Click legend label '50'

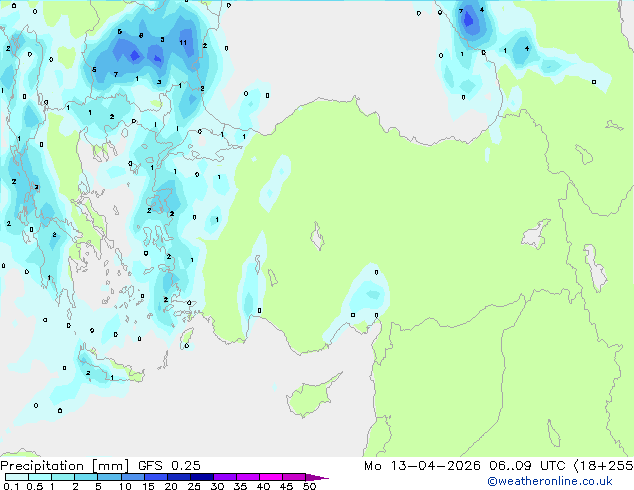pyautogui.click(x=309, y=486)
